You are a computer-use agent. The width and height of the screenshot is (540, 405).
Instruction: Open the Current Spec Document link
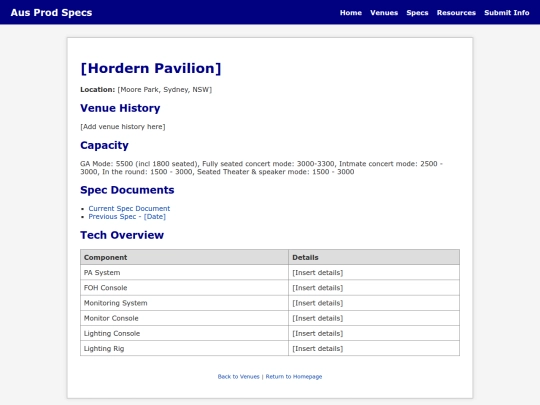click(x=129, y=208)
